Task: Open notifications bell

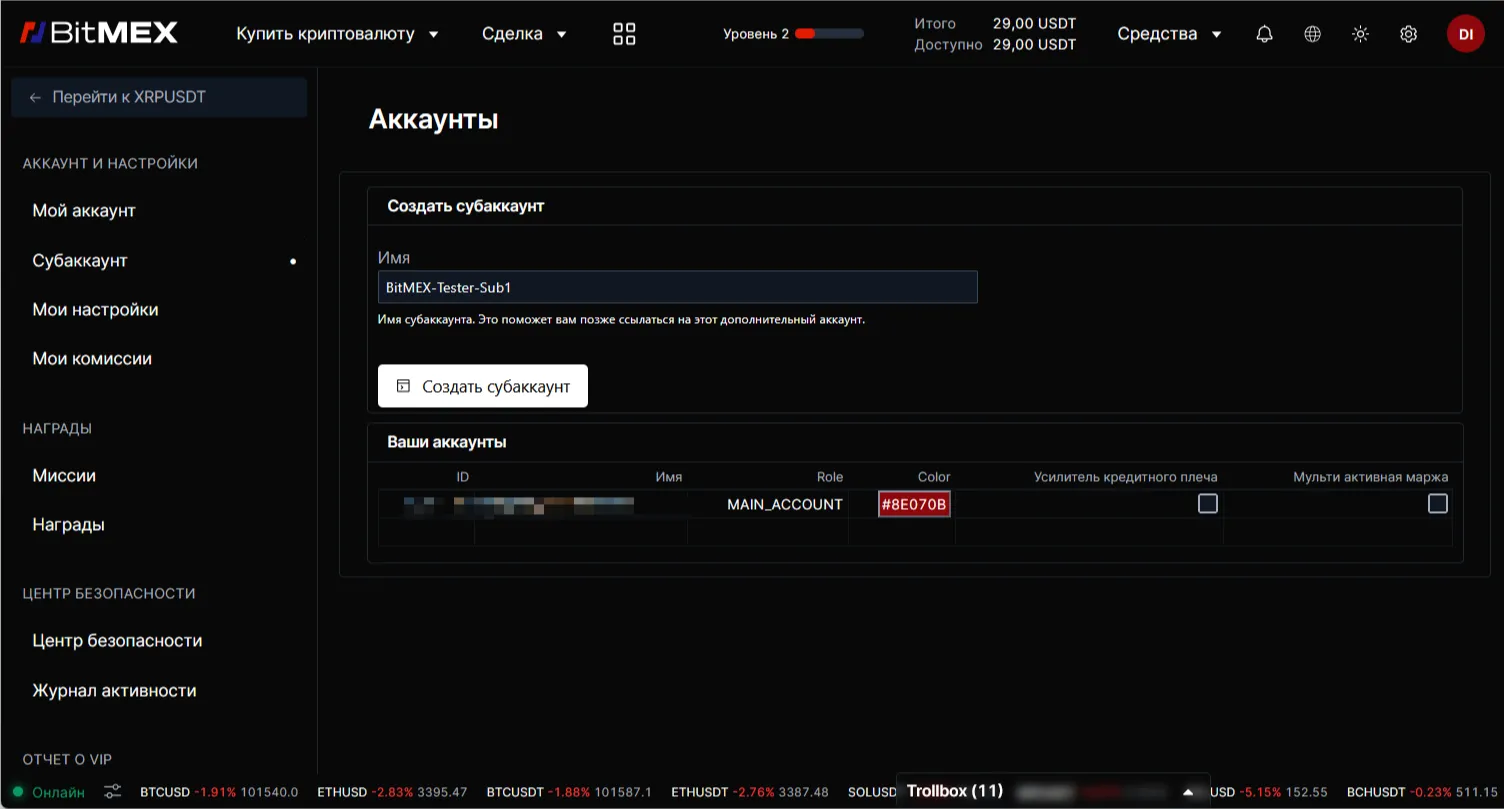Action: point(1264,34)
